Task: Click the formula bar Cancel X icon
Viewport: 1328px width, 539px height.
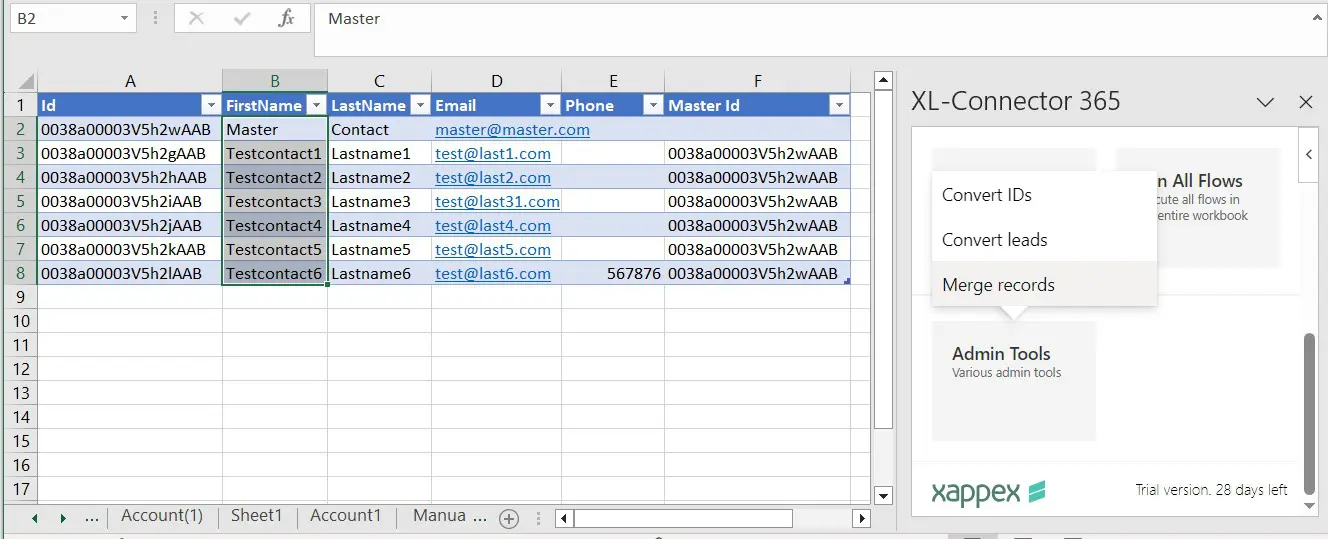Action: click(197, 19)
